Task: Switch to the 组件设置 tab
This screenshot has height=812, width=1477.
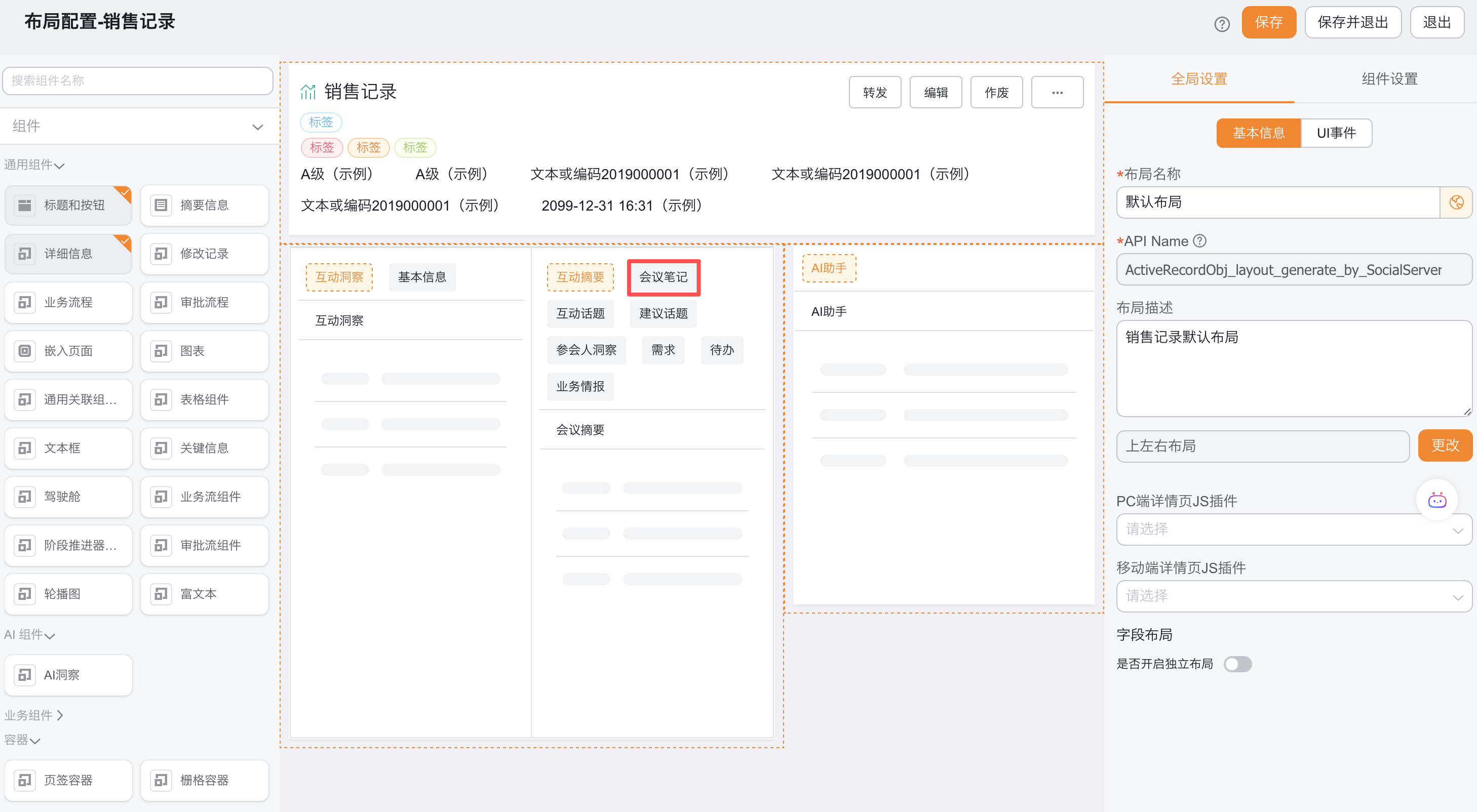Action: point(1389,79)
